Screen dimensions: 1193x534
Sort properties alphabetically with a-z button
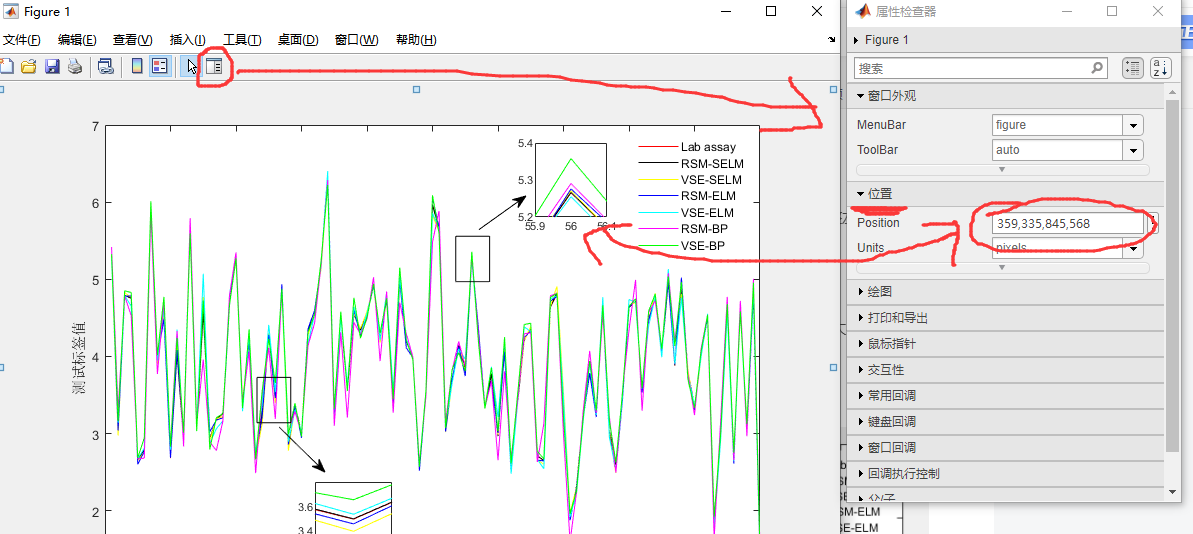click(1160, 68)
